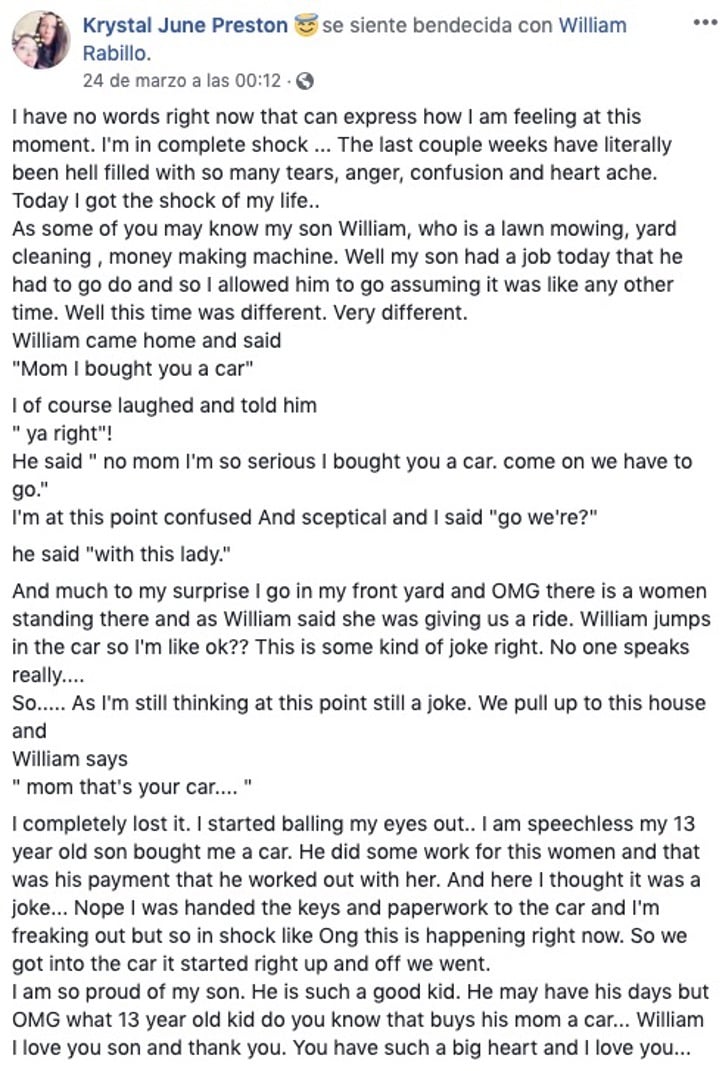Click the blessed halo emoji icon
Screen dimensions: 728x1071
point(306,25)
